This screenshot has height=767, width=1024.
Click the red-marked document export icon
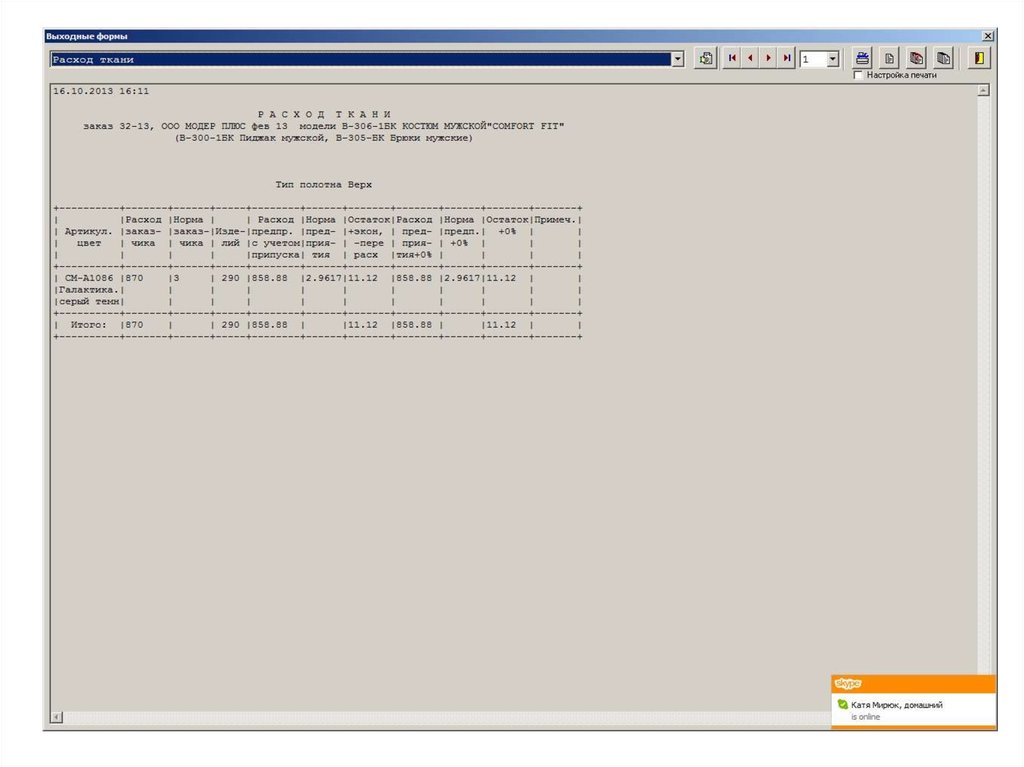916,58
